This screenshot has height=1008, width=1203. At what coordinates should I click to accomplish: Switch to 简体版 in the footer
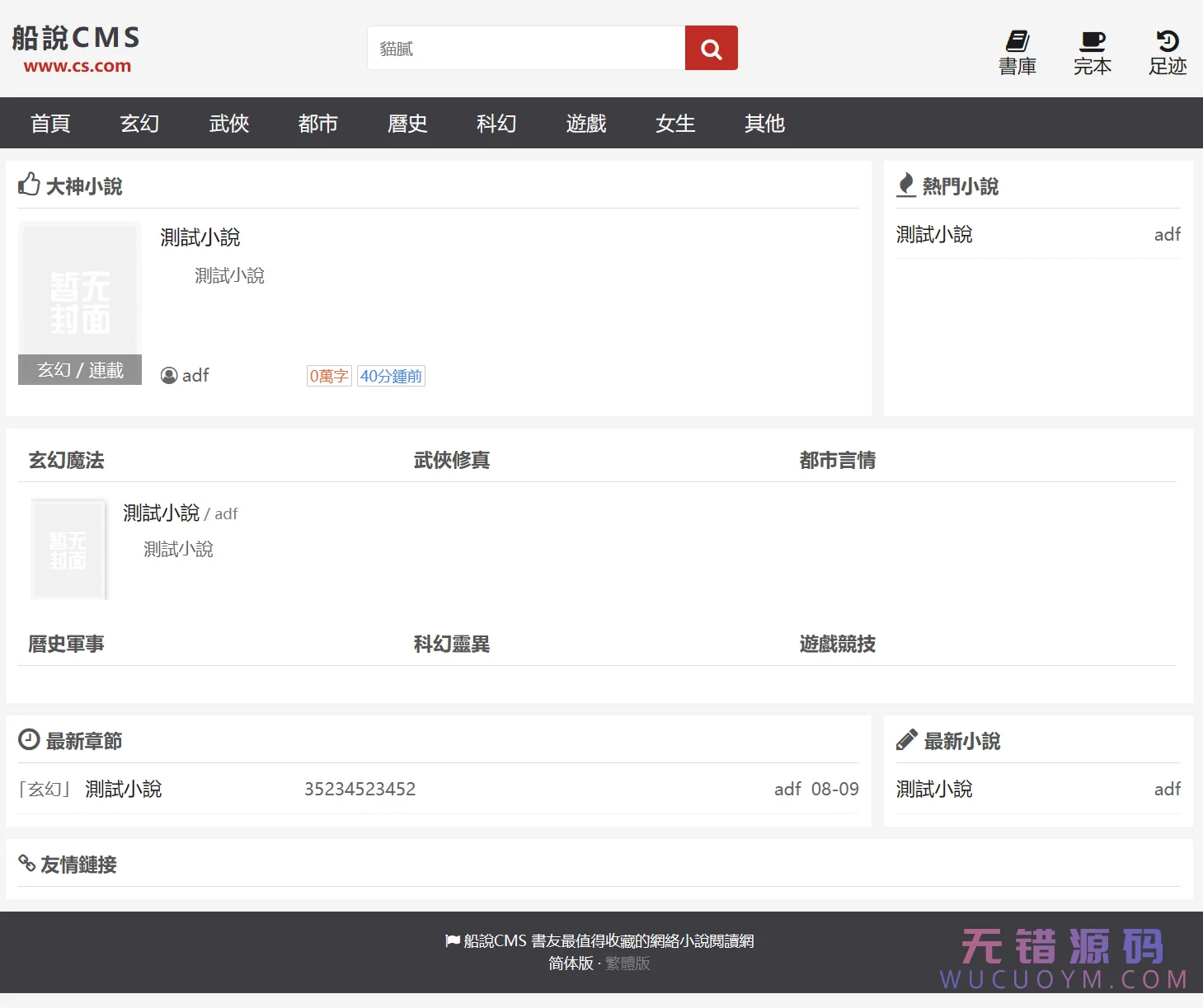pyautogui.click(x=571, y=963)
